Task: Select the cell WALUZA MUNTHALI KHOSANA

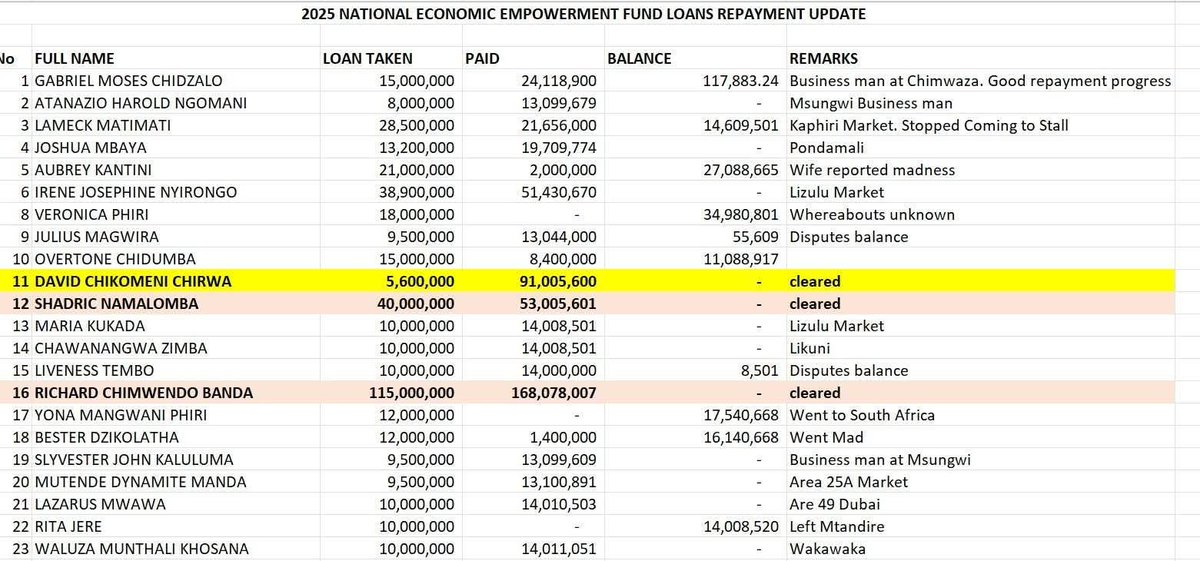Action: 141,548
